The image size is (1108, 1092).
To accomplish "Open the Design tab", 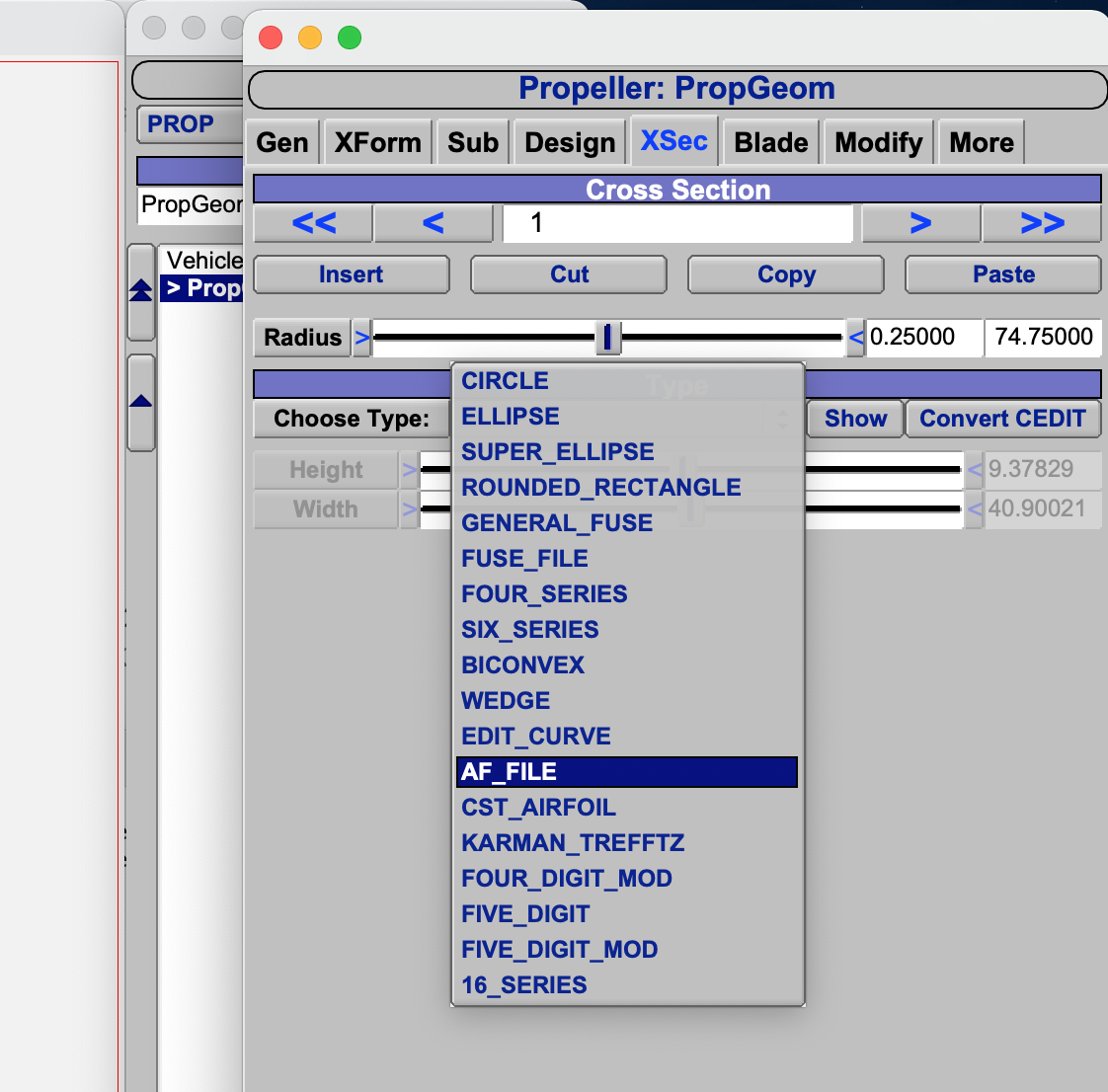I will [x=570, y=143].
